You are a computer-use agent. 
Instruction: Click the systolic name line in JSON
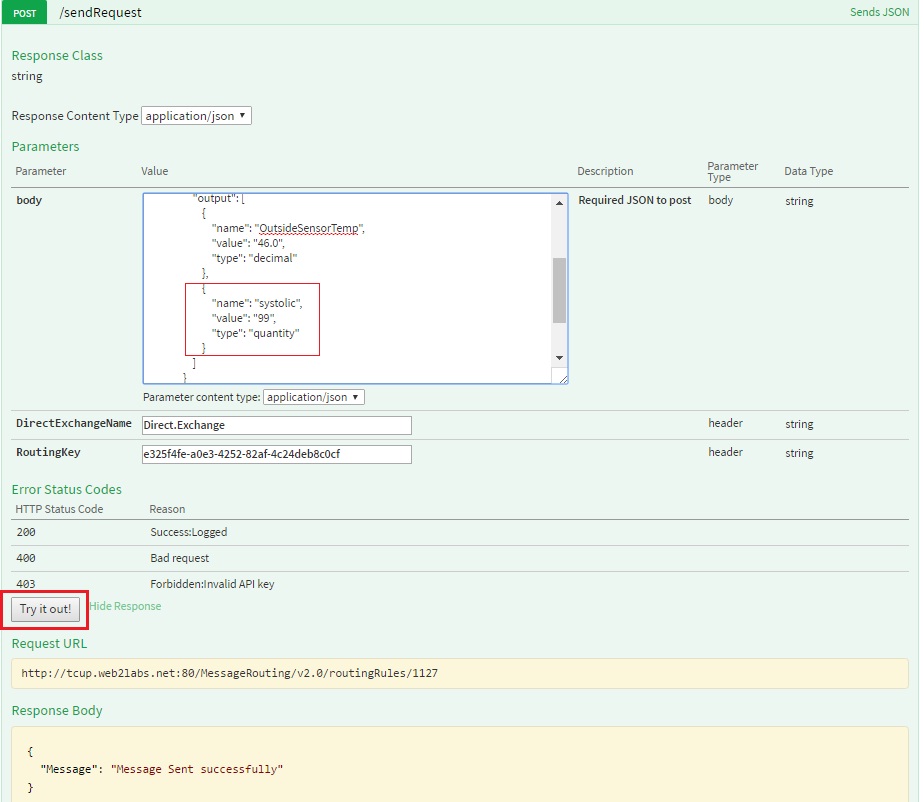257,303
